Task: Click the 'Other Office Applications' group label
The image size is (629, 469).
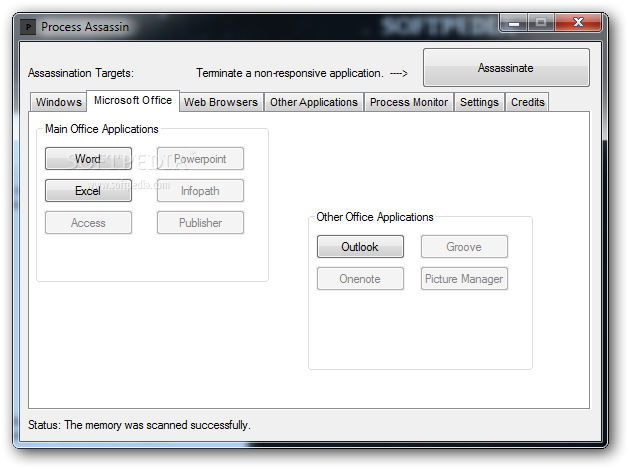Action: pos(375,217)
